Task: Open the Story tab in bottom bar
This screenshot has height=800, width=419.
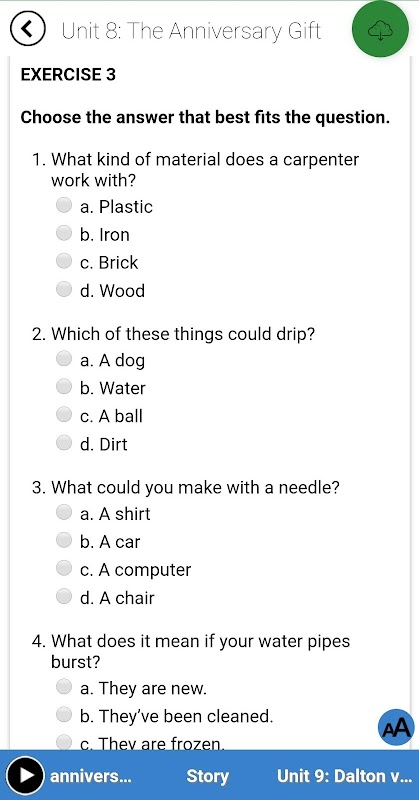Action: (207, 776)
